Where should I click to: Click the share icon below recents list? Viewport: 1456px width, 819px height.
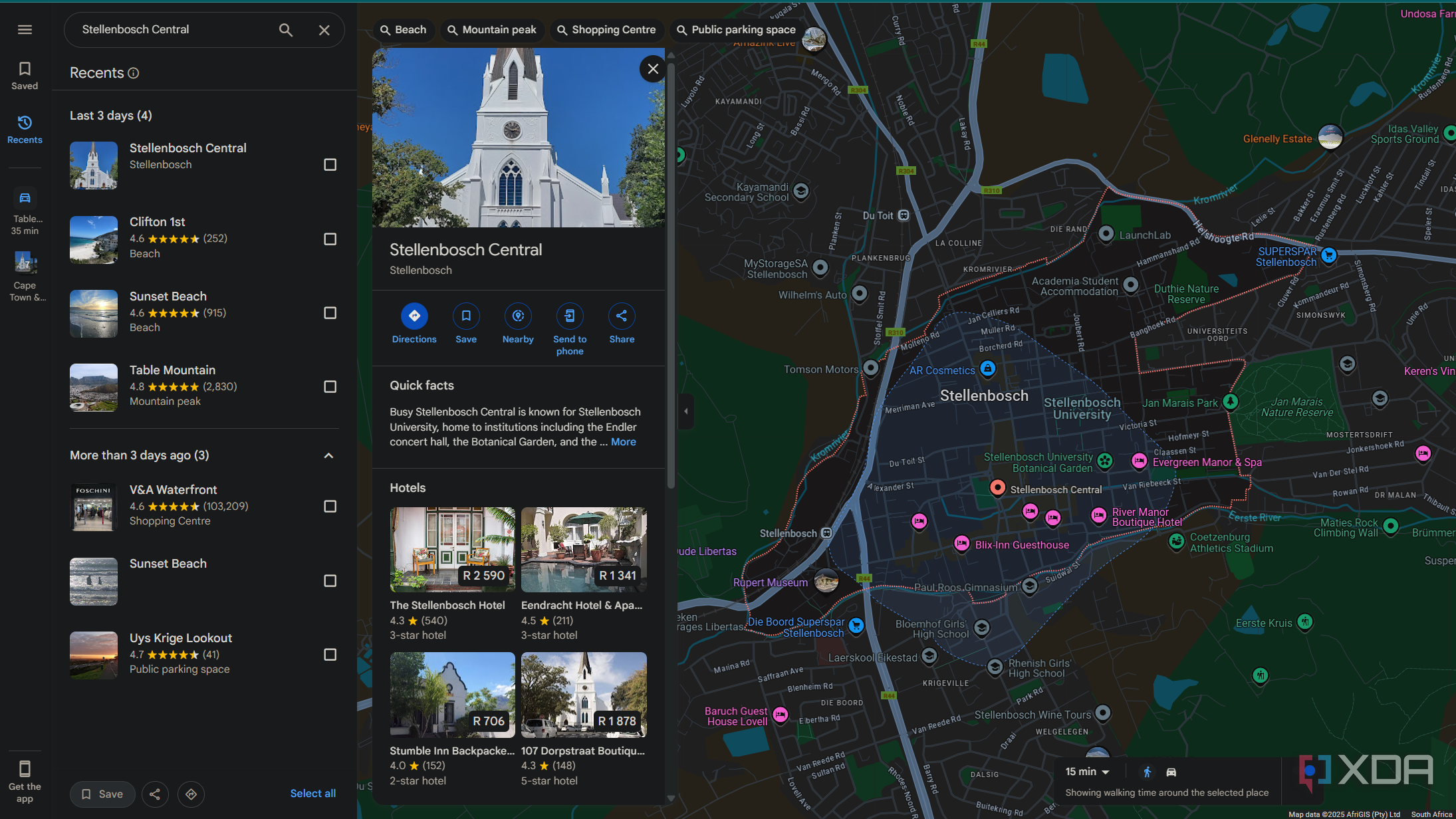(155, 794)
